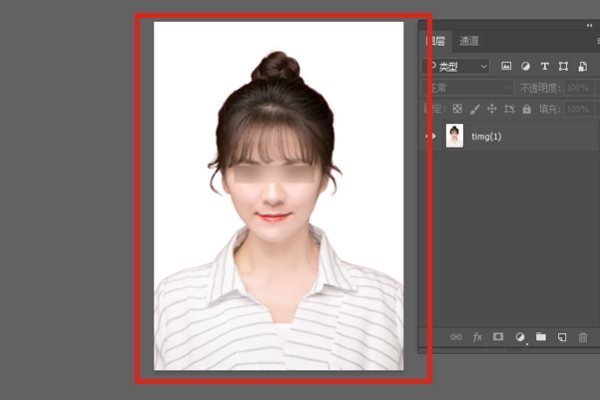Lock image pixels brush icon
This screenshot has height=400, width=600.
click(474, 109)
